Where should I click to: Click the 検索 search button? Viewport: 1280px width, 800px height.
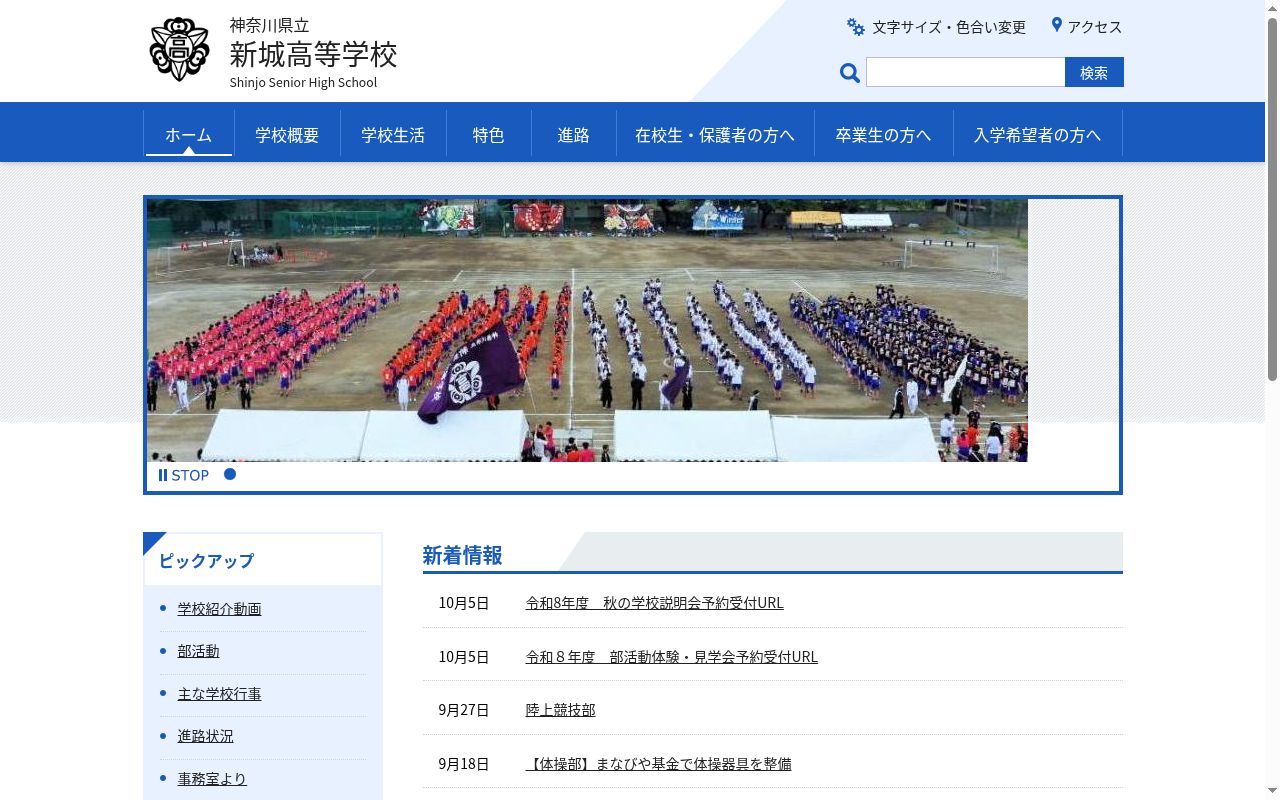(x=1094, y=72)
